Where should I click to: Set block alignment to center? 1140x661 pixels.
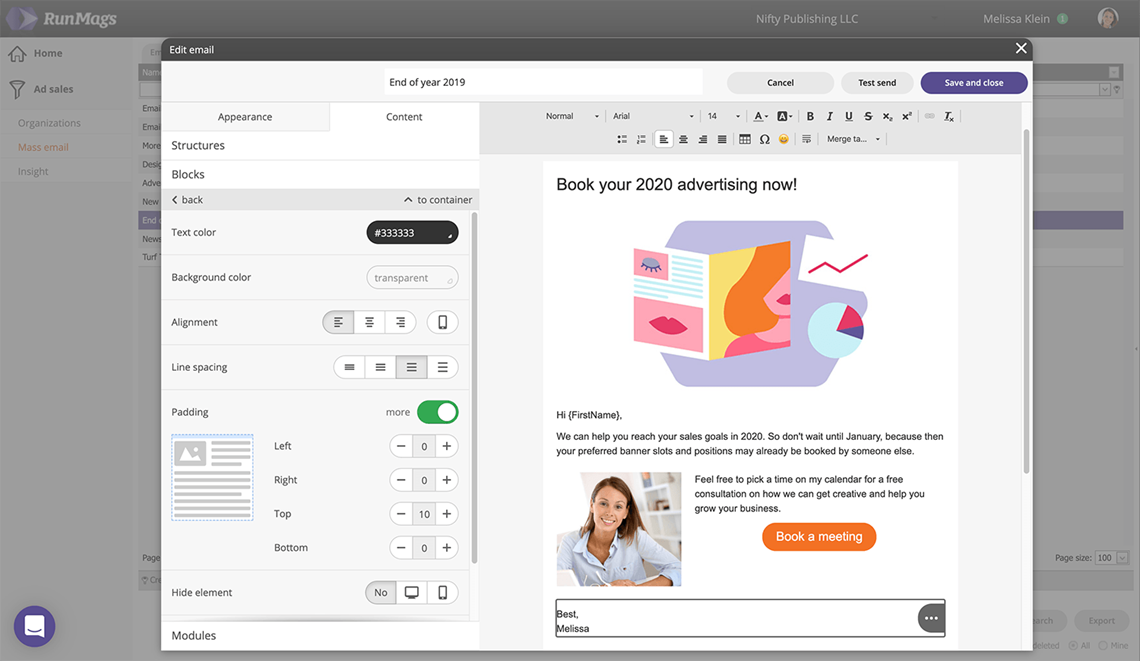coord(369,322)
